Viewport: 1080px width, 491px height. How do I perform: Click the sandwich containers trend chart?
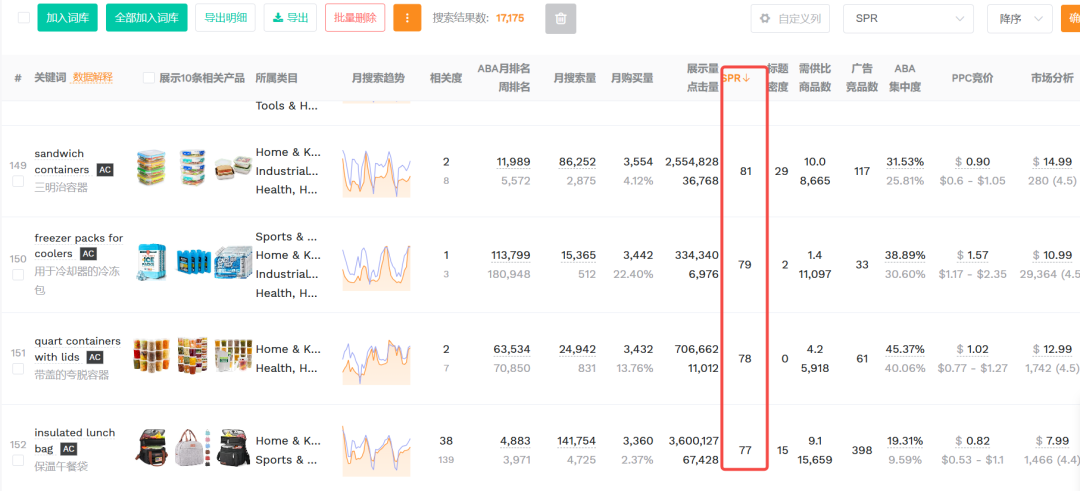pos(377,171)
